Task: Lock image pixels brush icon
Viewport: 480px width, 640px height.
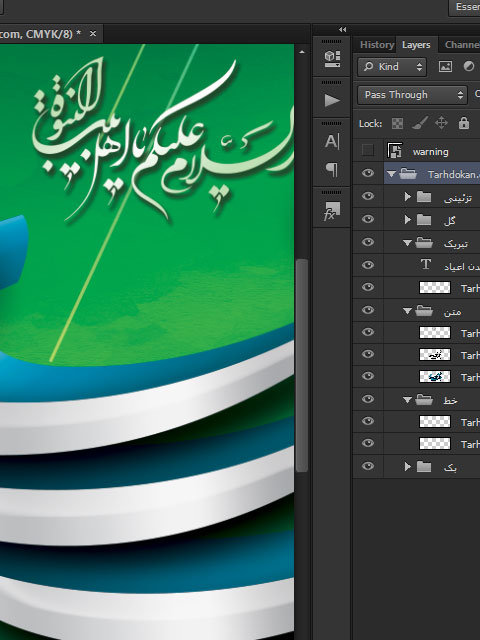Action: point(420,123)
